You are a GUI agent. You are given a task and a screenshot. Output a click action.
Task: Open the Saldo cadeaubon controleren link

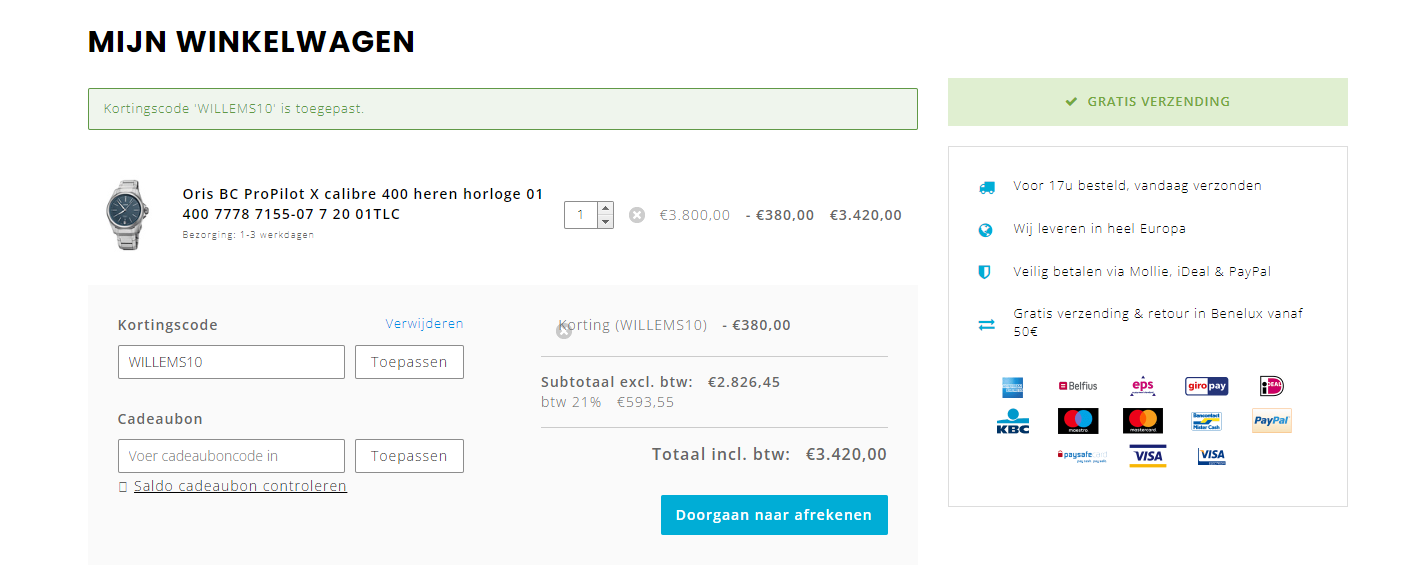click(240, 486)
